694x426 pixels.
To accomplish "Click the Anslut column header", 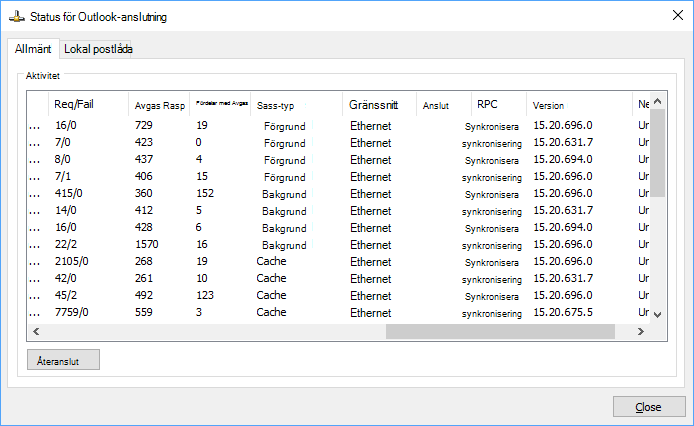I will tap(444, 105).
